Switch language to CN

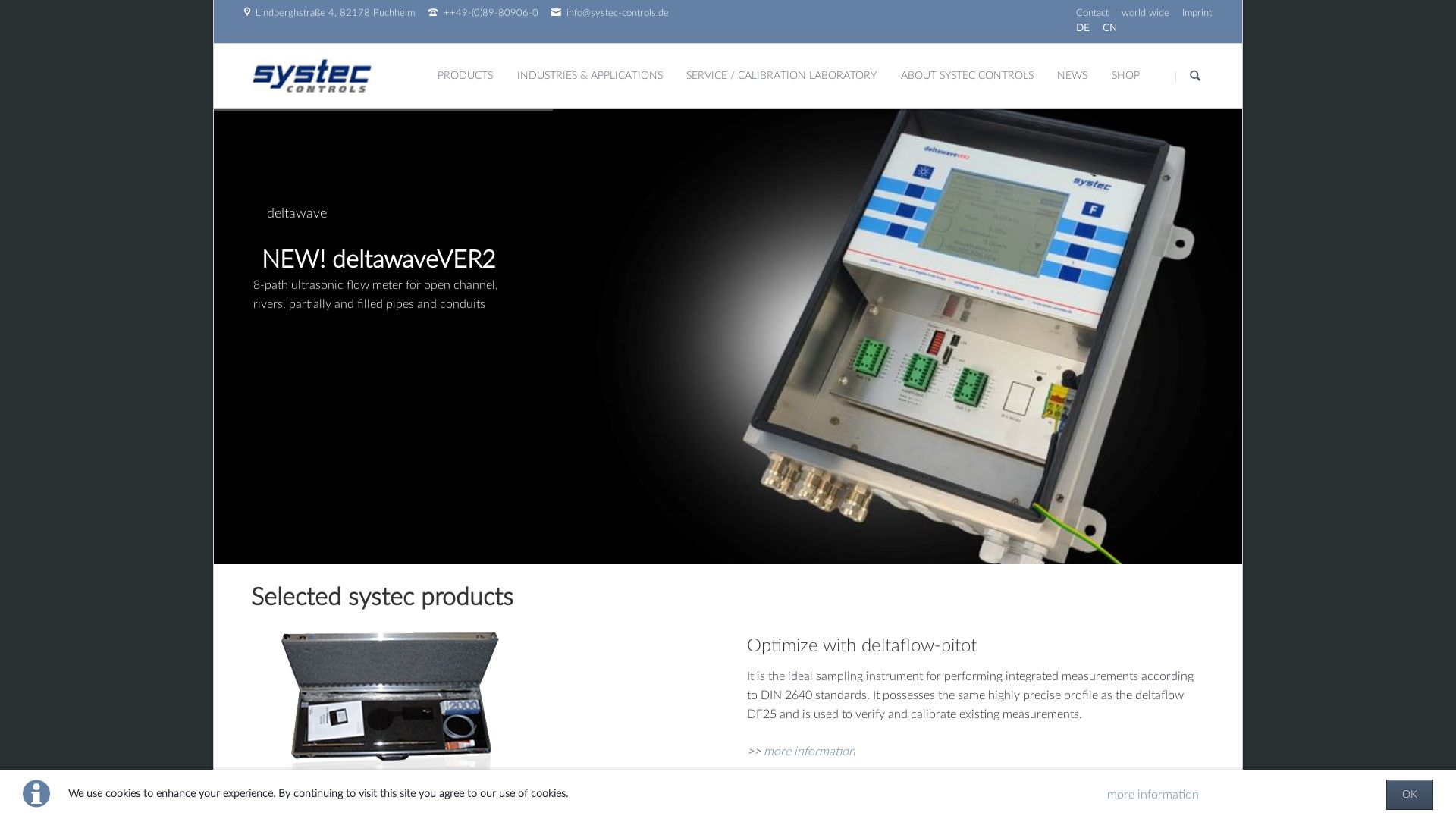click(1109, 28)
